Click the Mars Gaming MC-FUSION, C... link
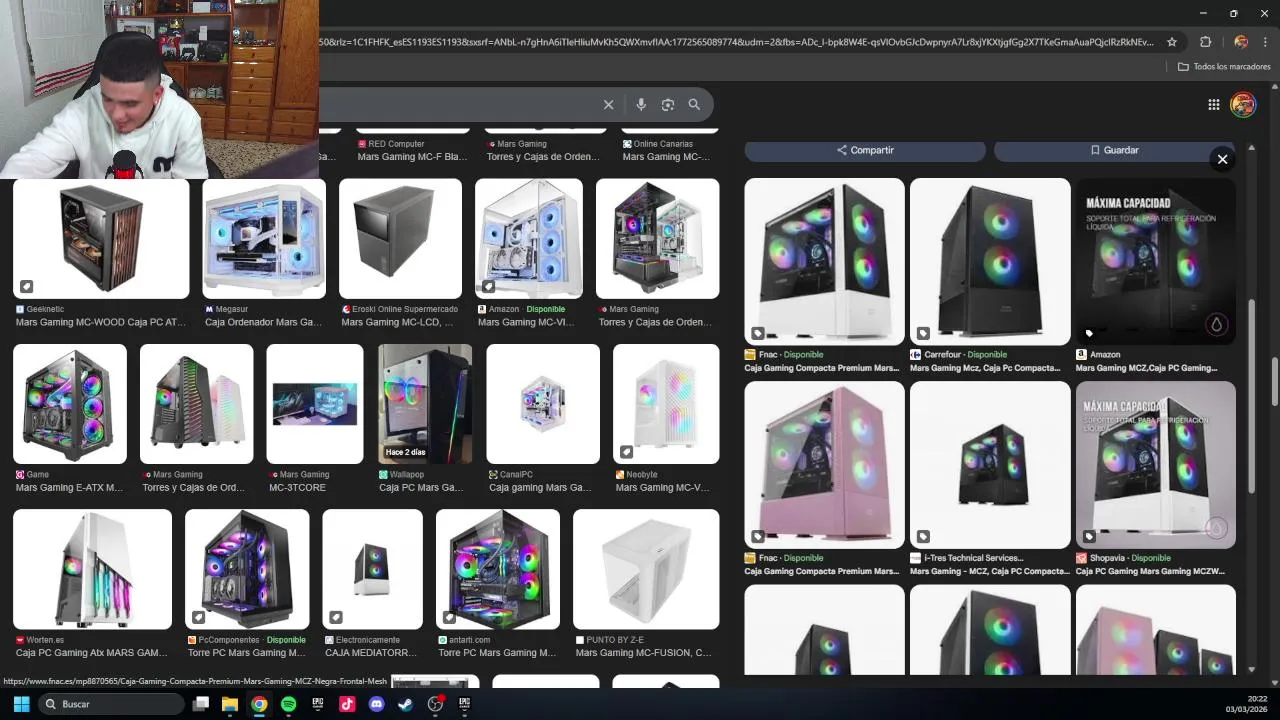1280x720 pixels. 644,653
